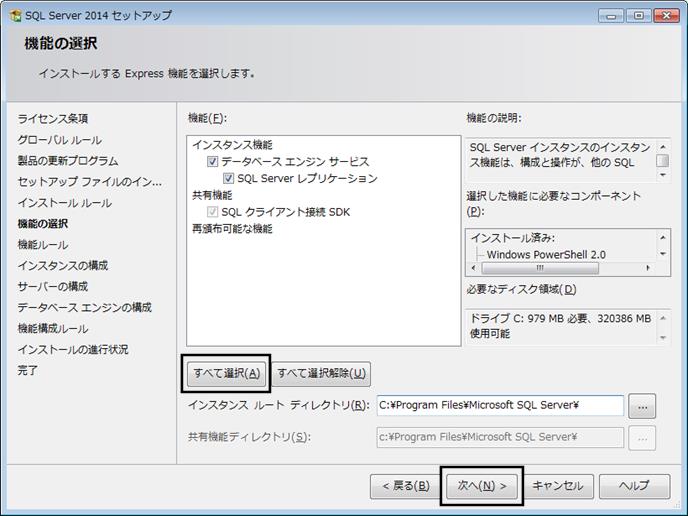This screenshot has height=516, width=688.
Task: Click the インスタンス ルート ディレクトリ input field
Action: 500,405
